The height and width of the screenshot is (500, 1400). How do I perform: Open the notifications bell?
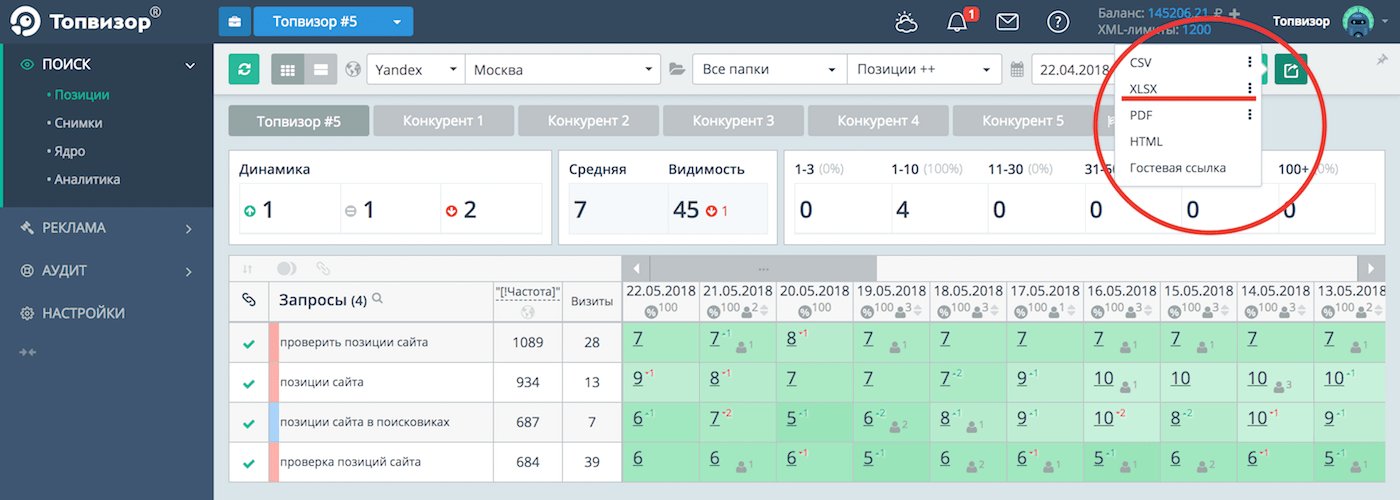[x=959, y=21]
